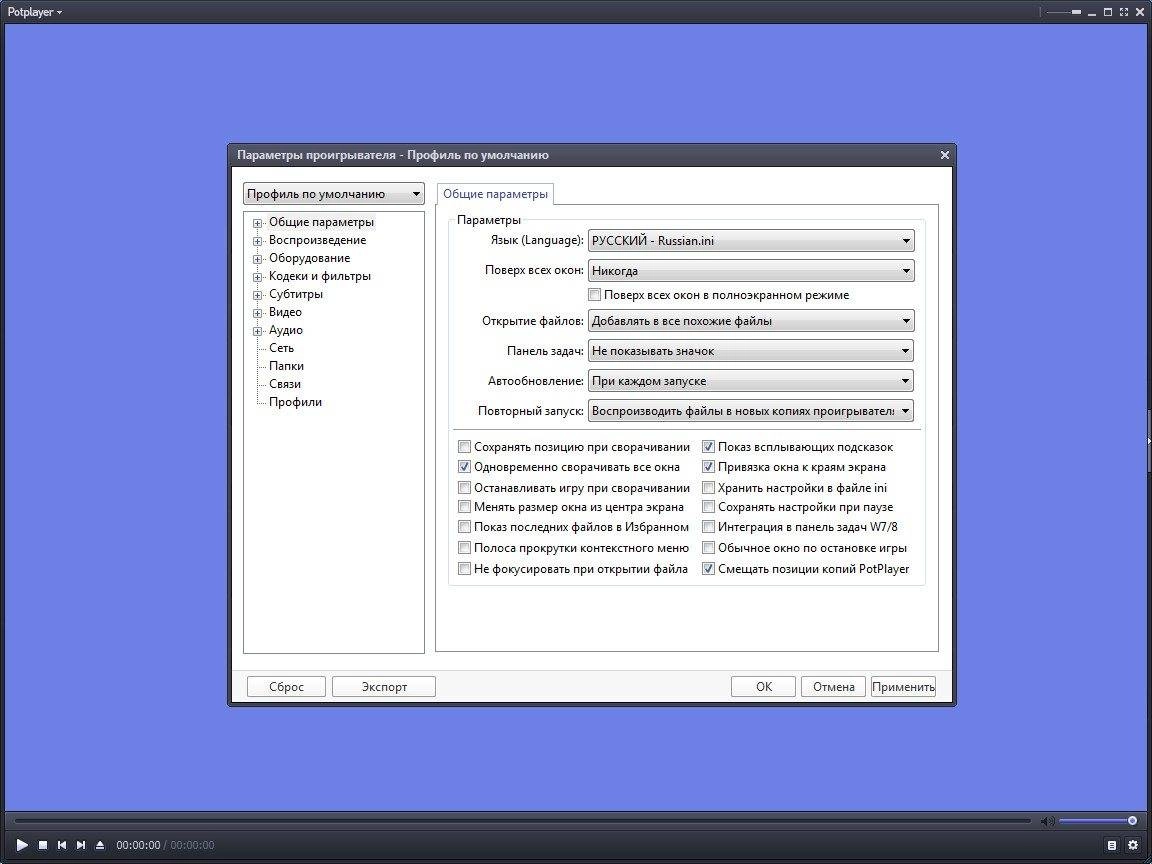This screenshot has width=1152, height=864.
Task: Expand the 'Кодеки и фильтры' tree node
Action: 257,277
